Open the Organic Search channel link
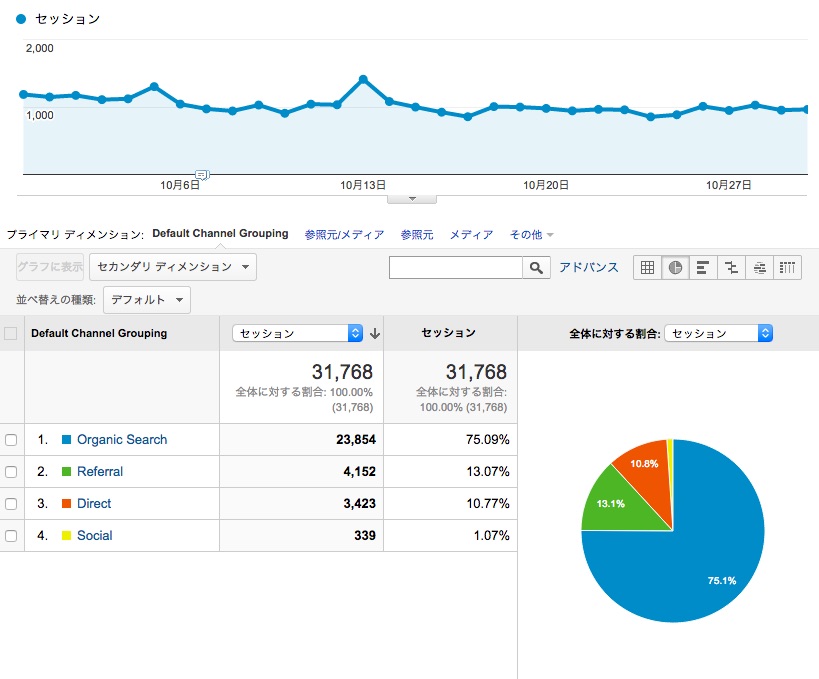This screenshot has height=679, width=819. click(x=122, y=440)
